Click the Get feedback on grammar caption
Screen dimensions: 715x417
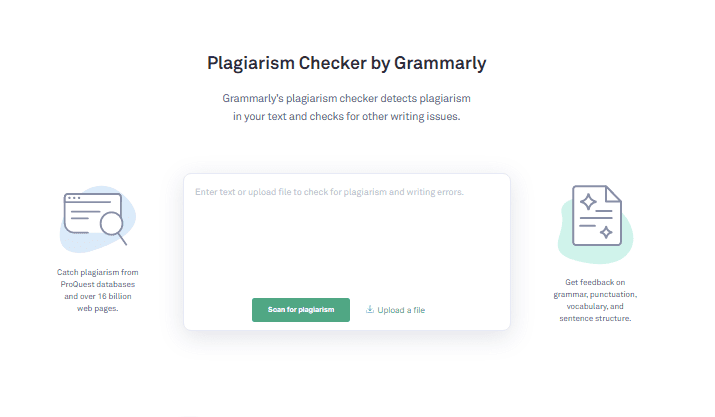(595, 300)
